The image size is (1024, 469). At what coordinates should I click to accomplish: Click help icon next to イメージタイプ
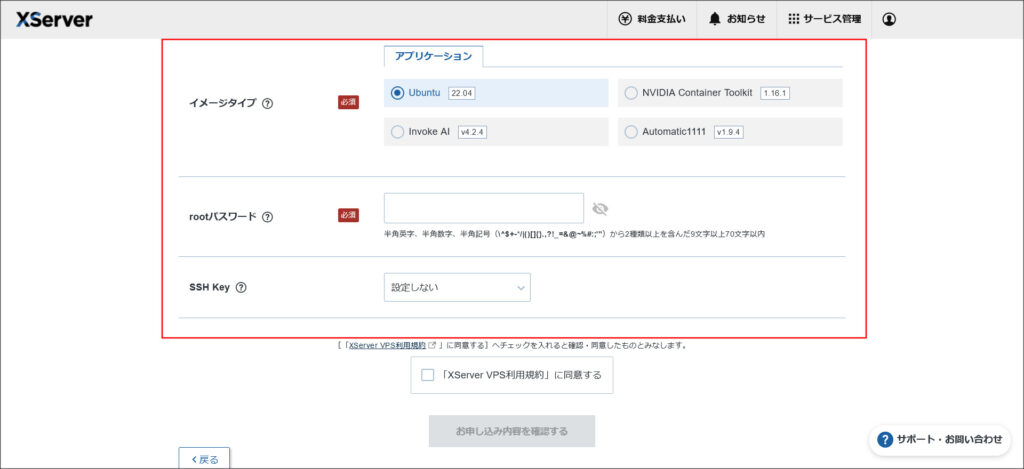(x=267, y=103)
